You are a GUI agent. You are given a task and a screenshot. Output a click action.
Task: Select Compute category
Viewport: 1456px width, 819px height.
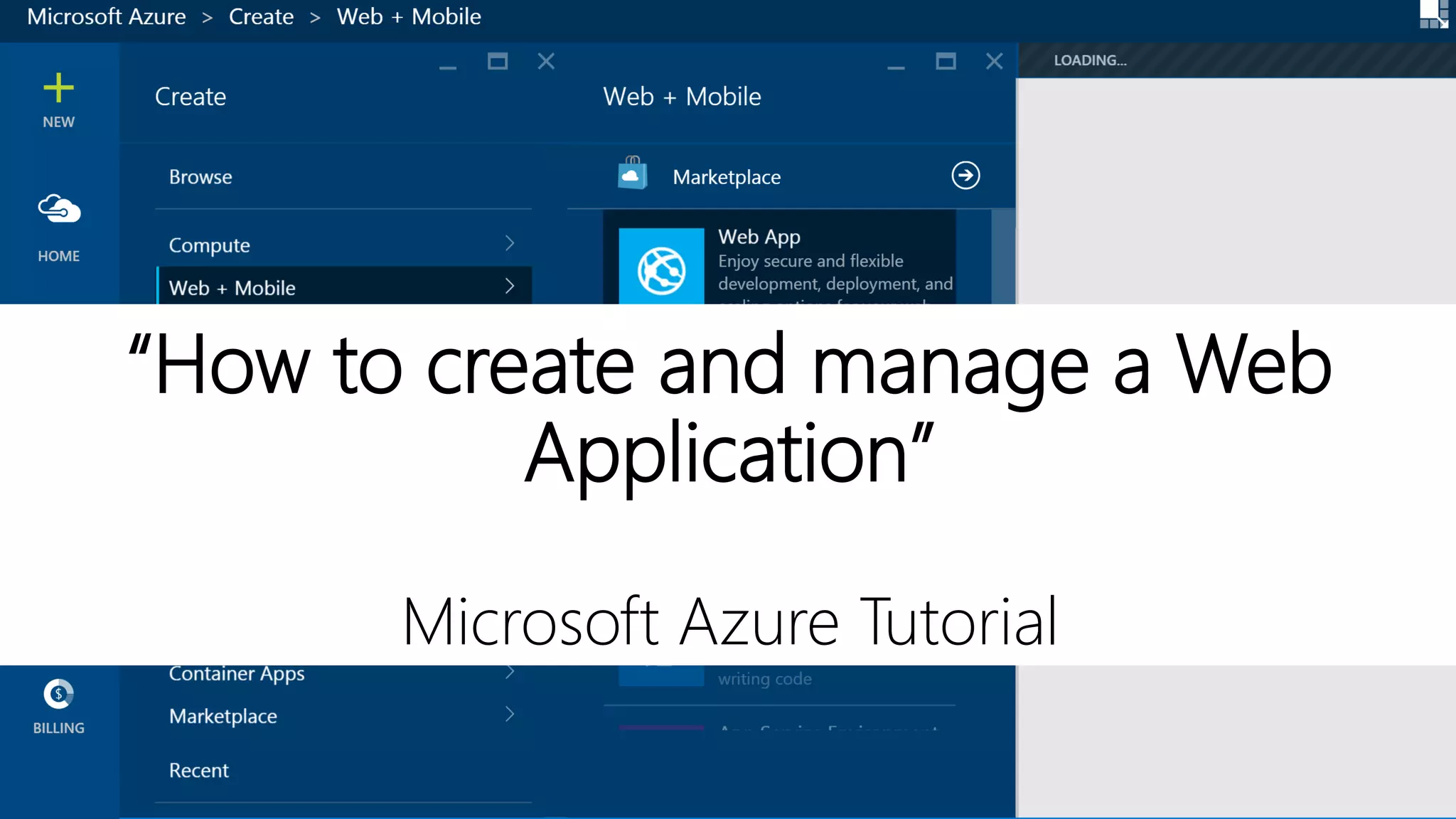[343, 245]
